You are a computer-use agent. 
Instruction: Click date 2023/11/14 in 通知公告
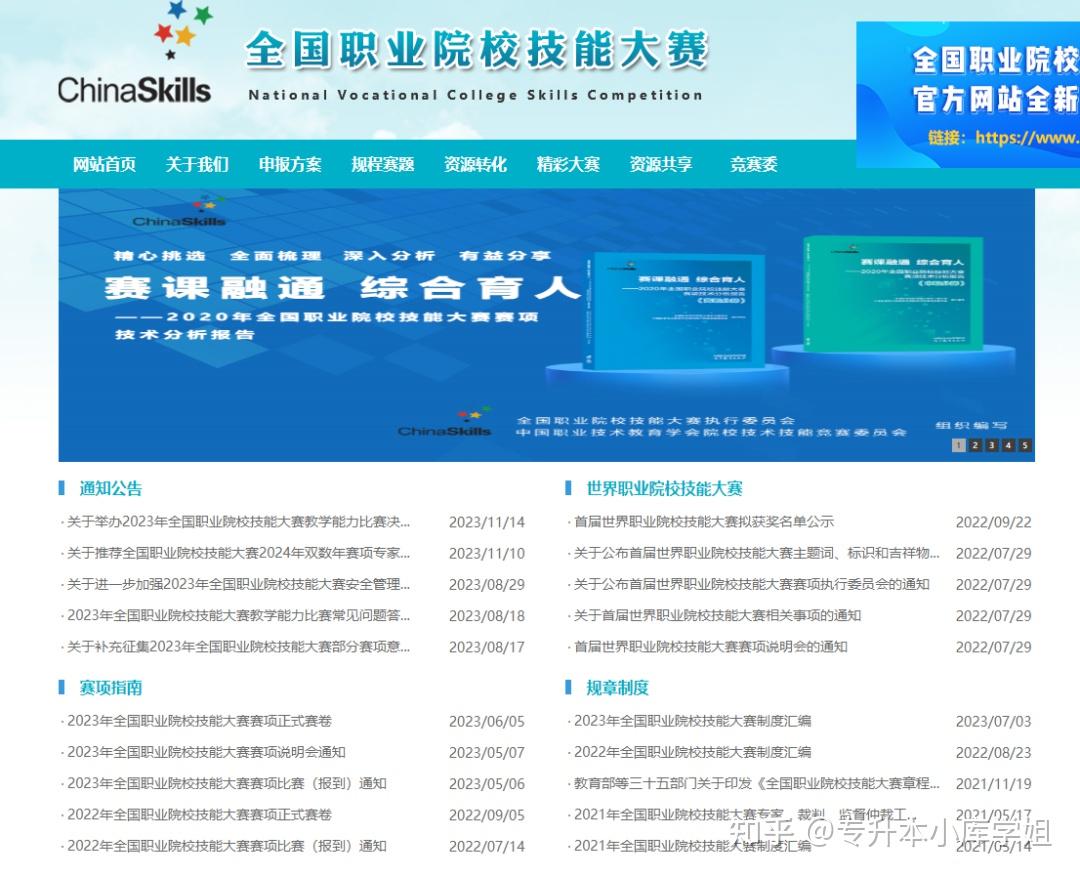(487, 522)
